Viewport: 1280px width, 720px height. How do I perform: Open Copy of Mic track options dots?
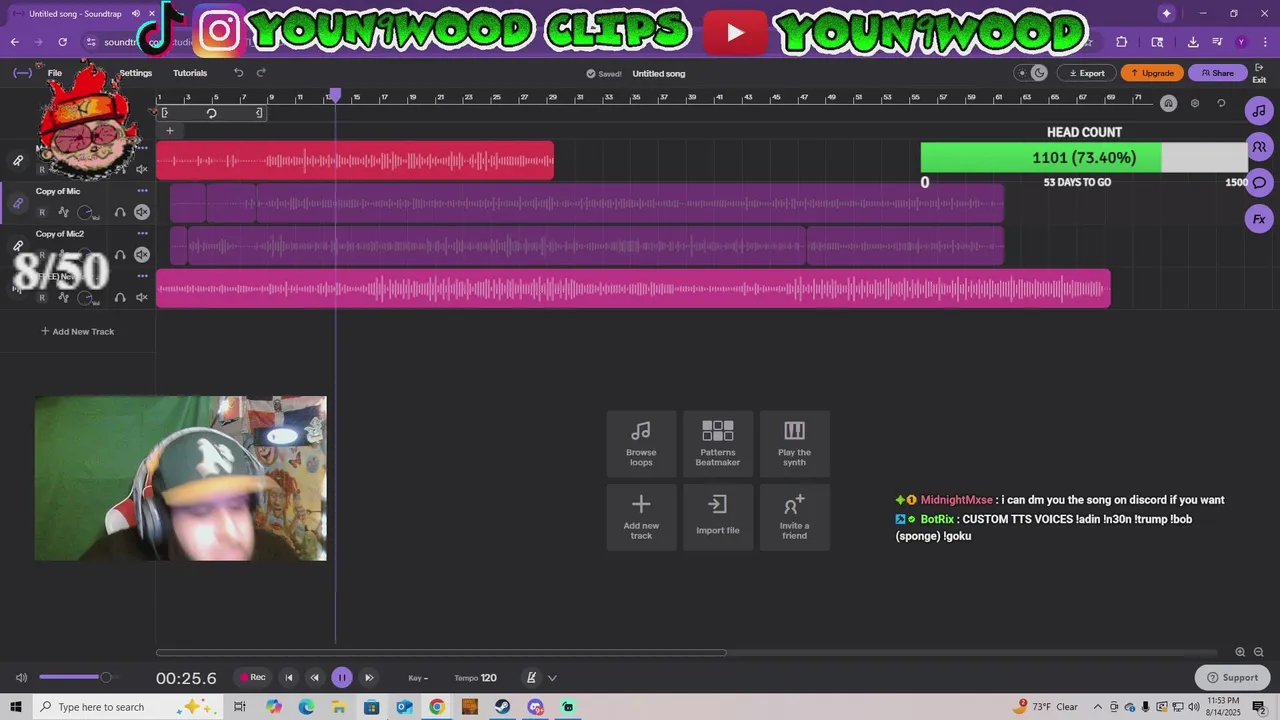point(142,191)
